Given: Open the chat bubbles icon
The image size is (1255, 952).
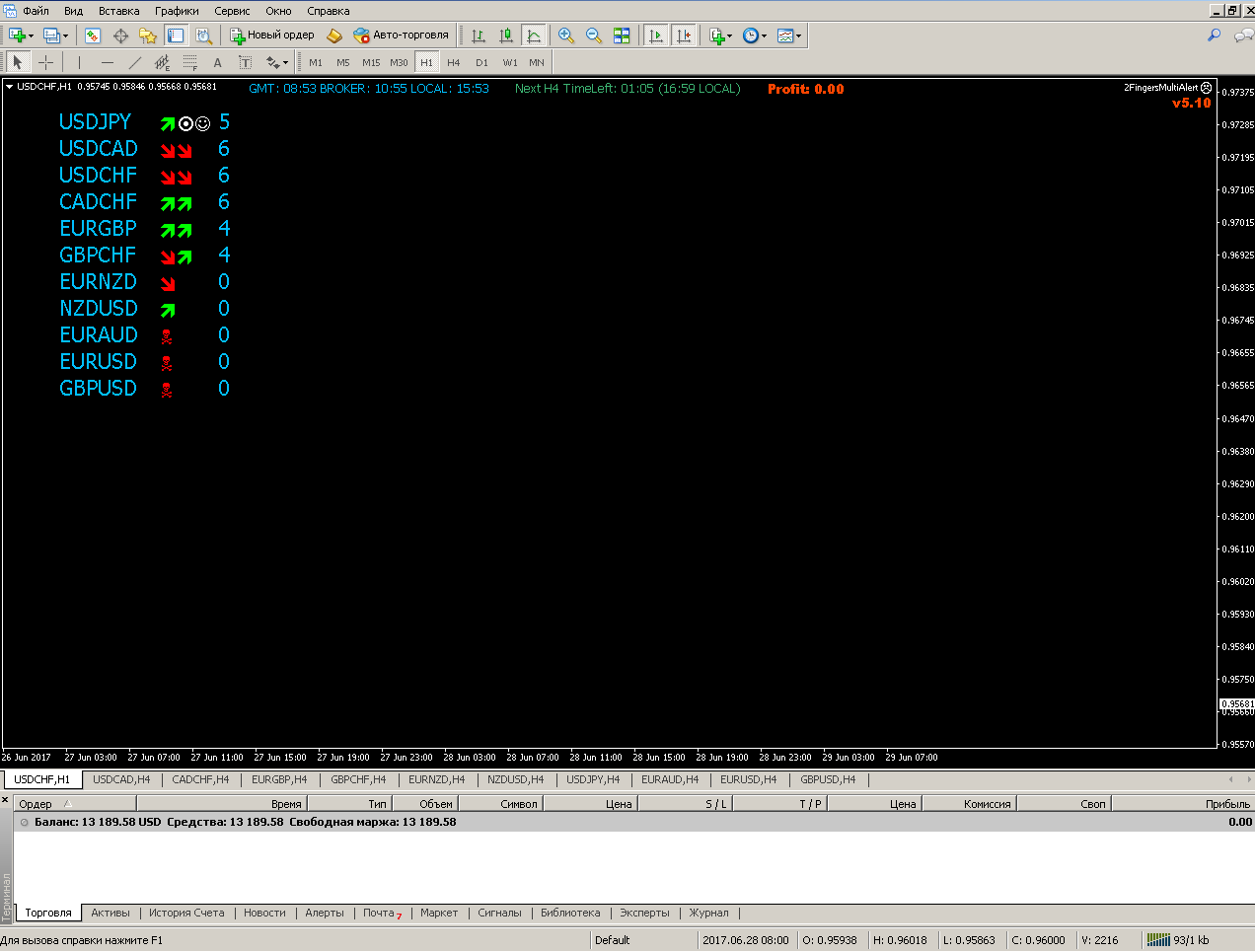Looking at the screenshot, I should [x=1244, y=36].
